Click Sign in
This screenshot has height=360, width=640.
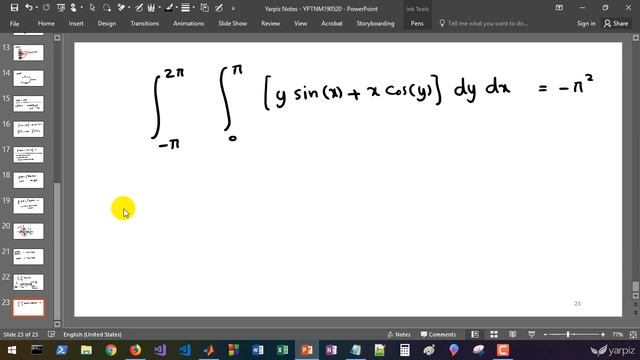pyautogui.click(x=586, y=23)
